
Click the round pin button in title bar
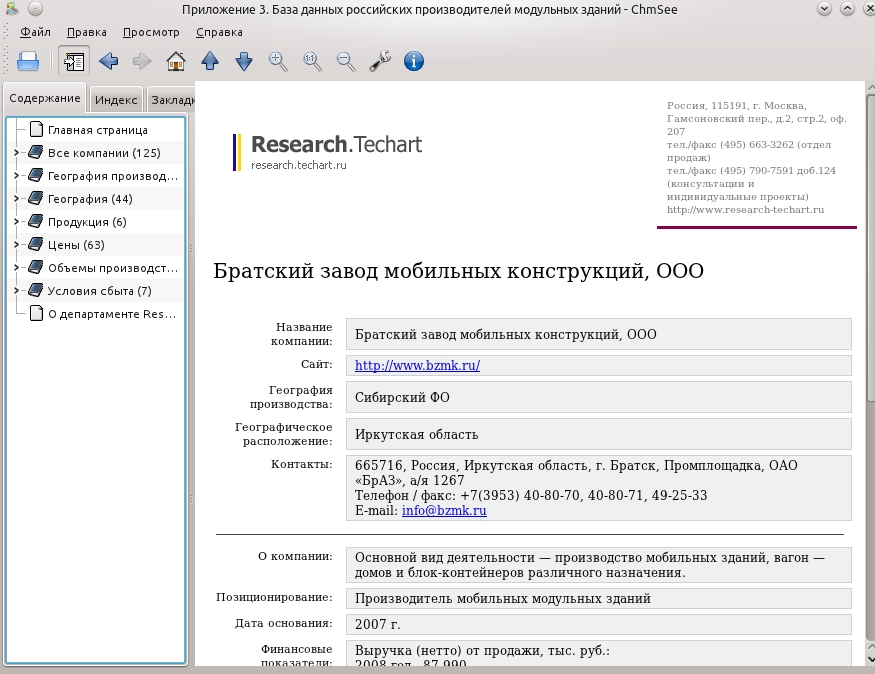point(35,9)
